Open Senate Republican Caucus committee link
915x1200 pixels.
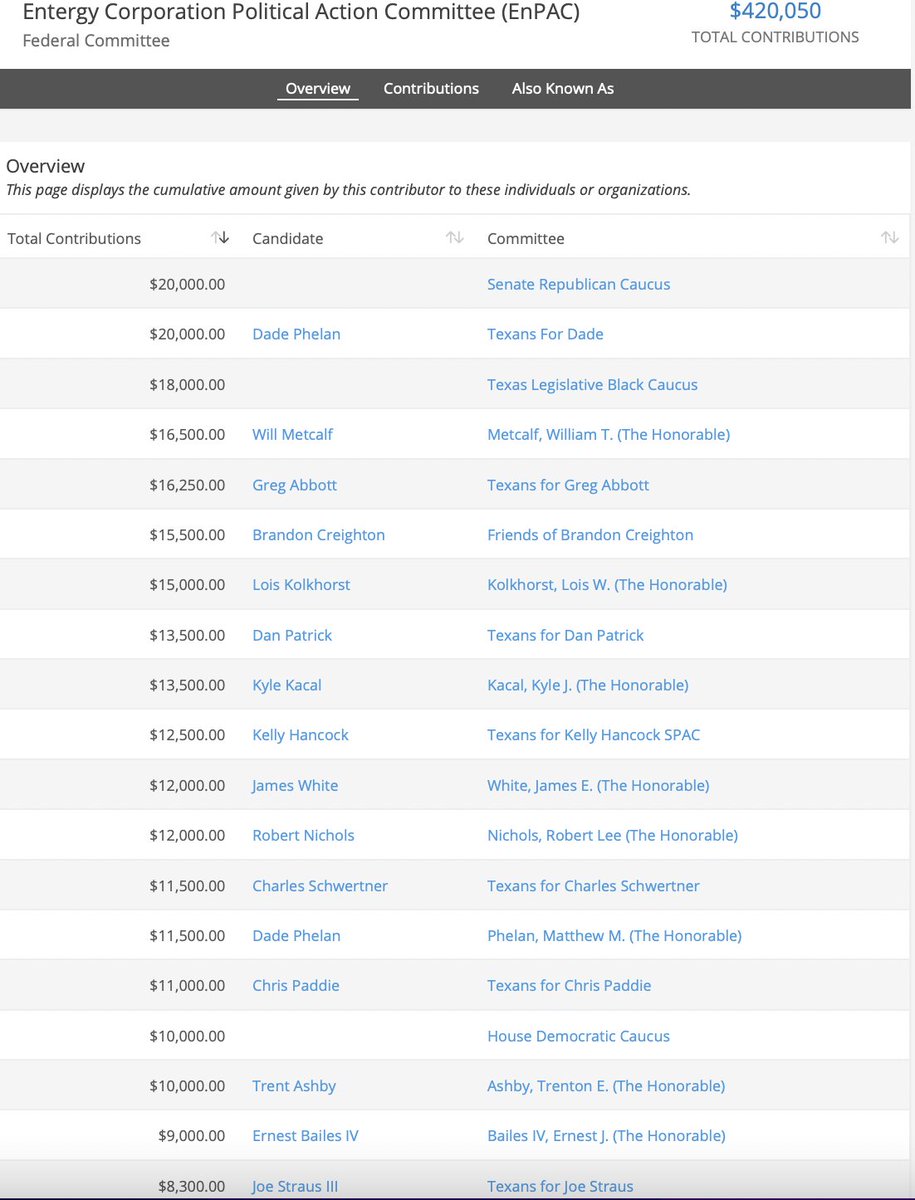[x=578, y=284]
